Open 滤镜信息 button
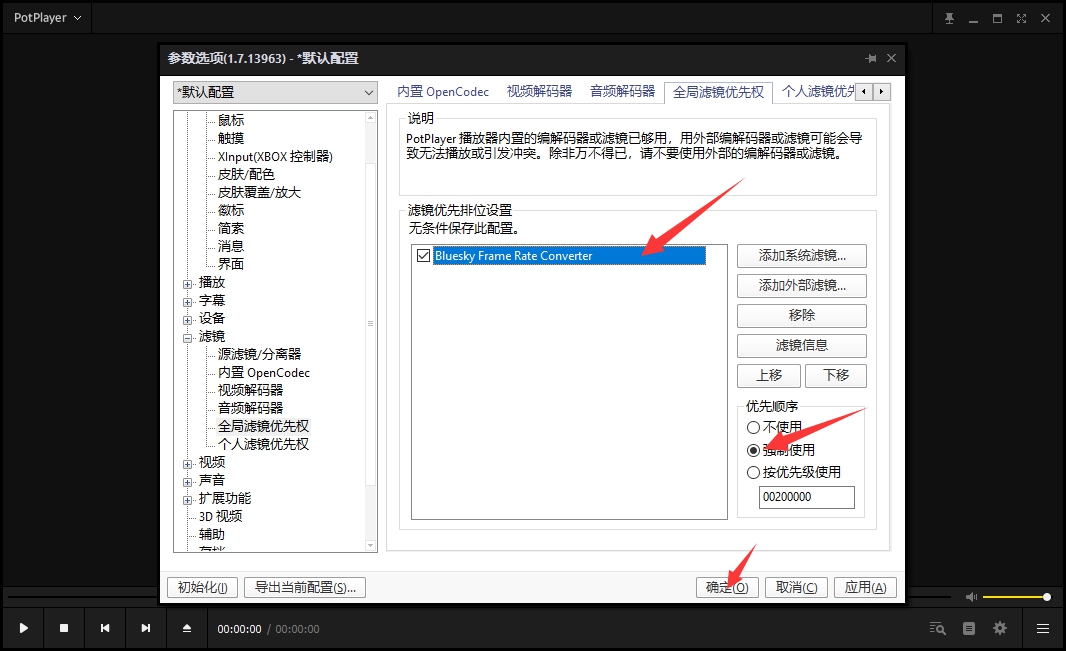 click(x=802, y=345)
